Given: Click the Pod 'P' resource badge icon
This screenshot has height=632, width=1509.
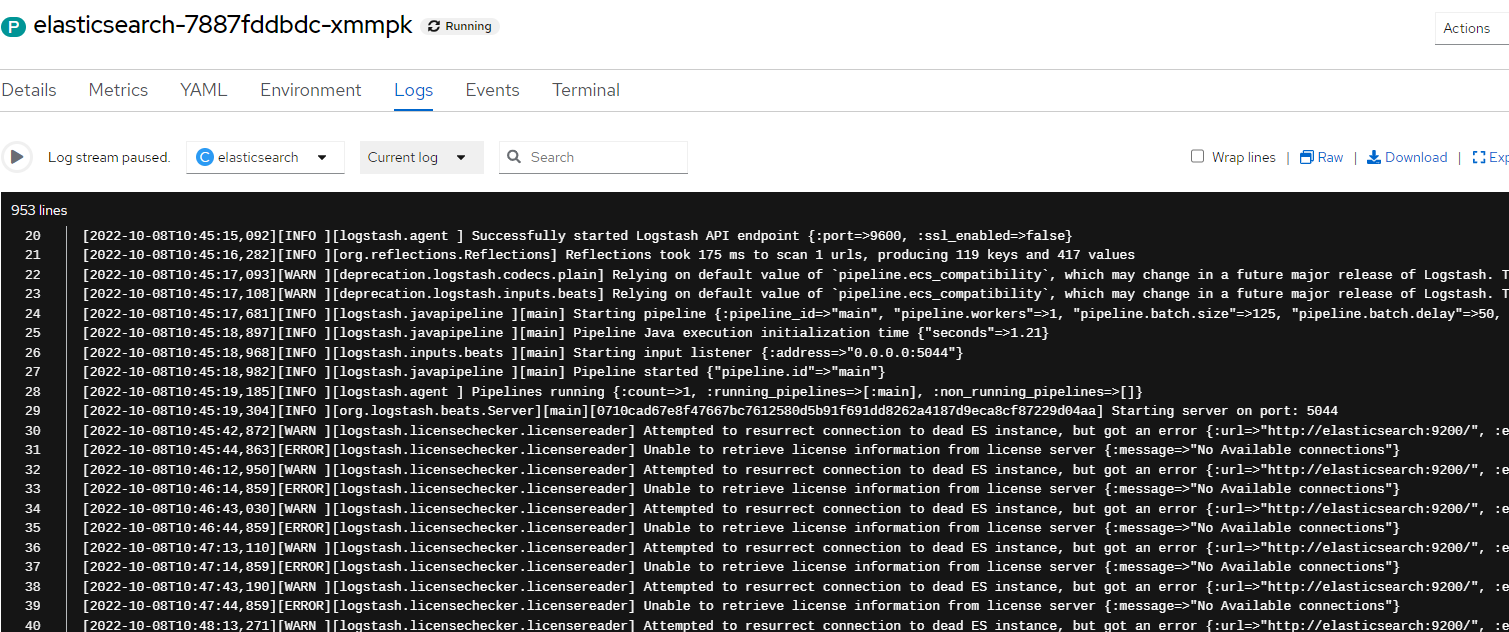Looking at the screenshot, I should click(x=13, y=28).
